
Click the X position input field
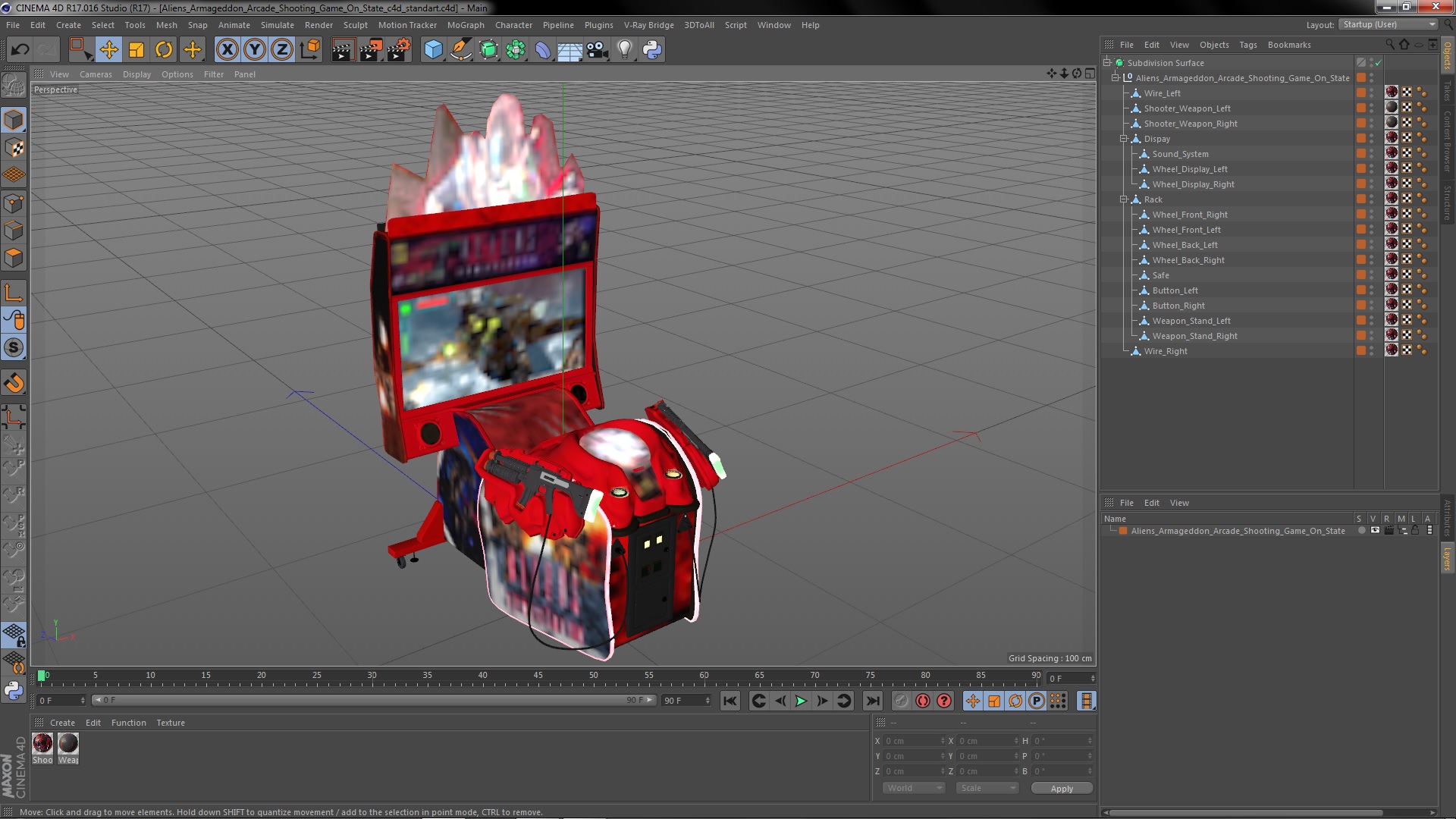click(x=915, y=741)
